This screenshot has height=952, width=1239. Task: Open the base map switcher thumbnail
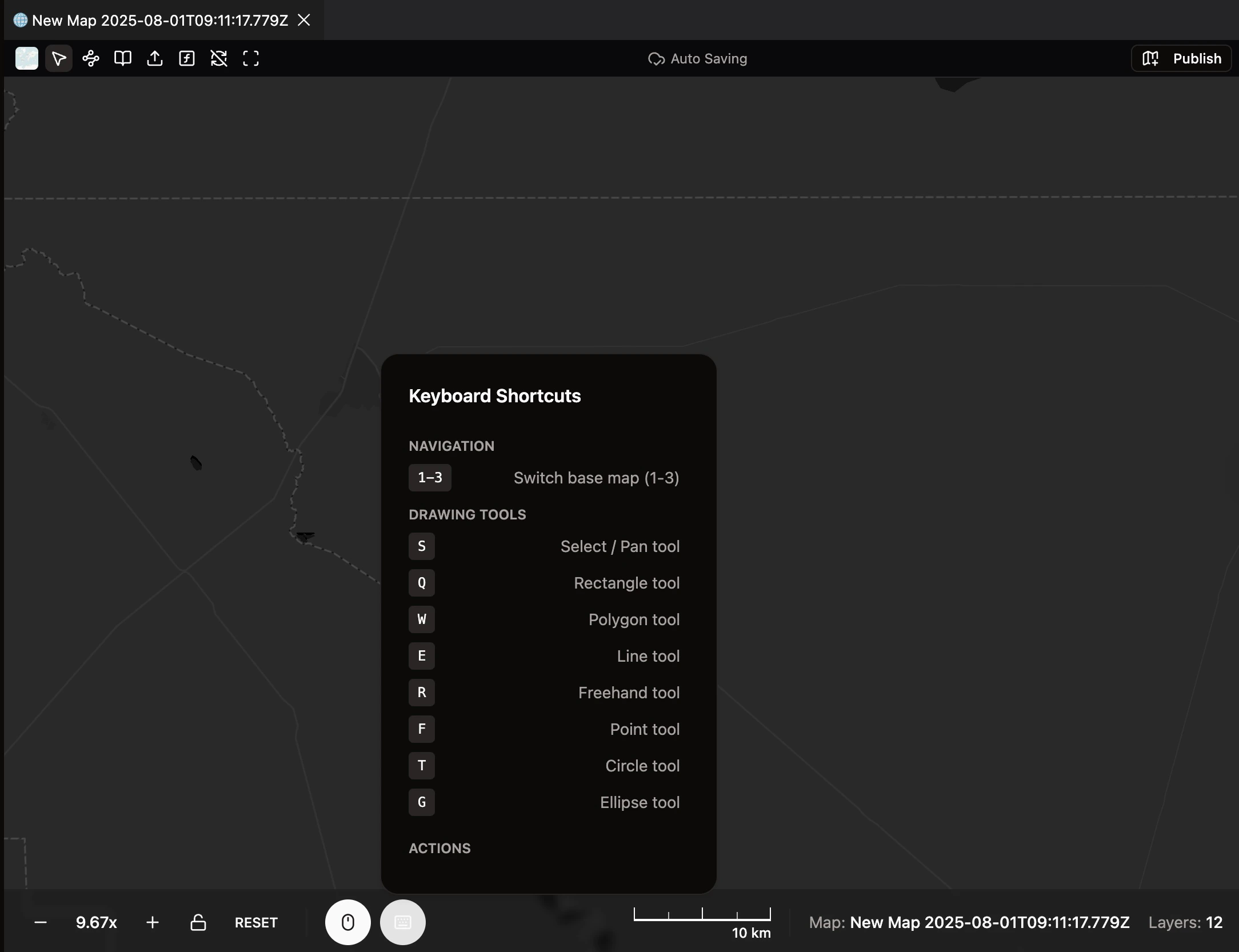pyautogui.click(x=26, y=58)
